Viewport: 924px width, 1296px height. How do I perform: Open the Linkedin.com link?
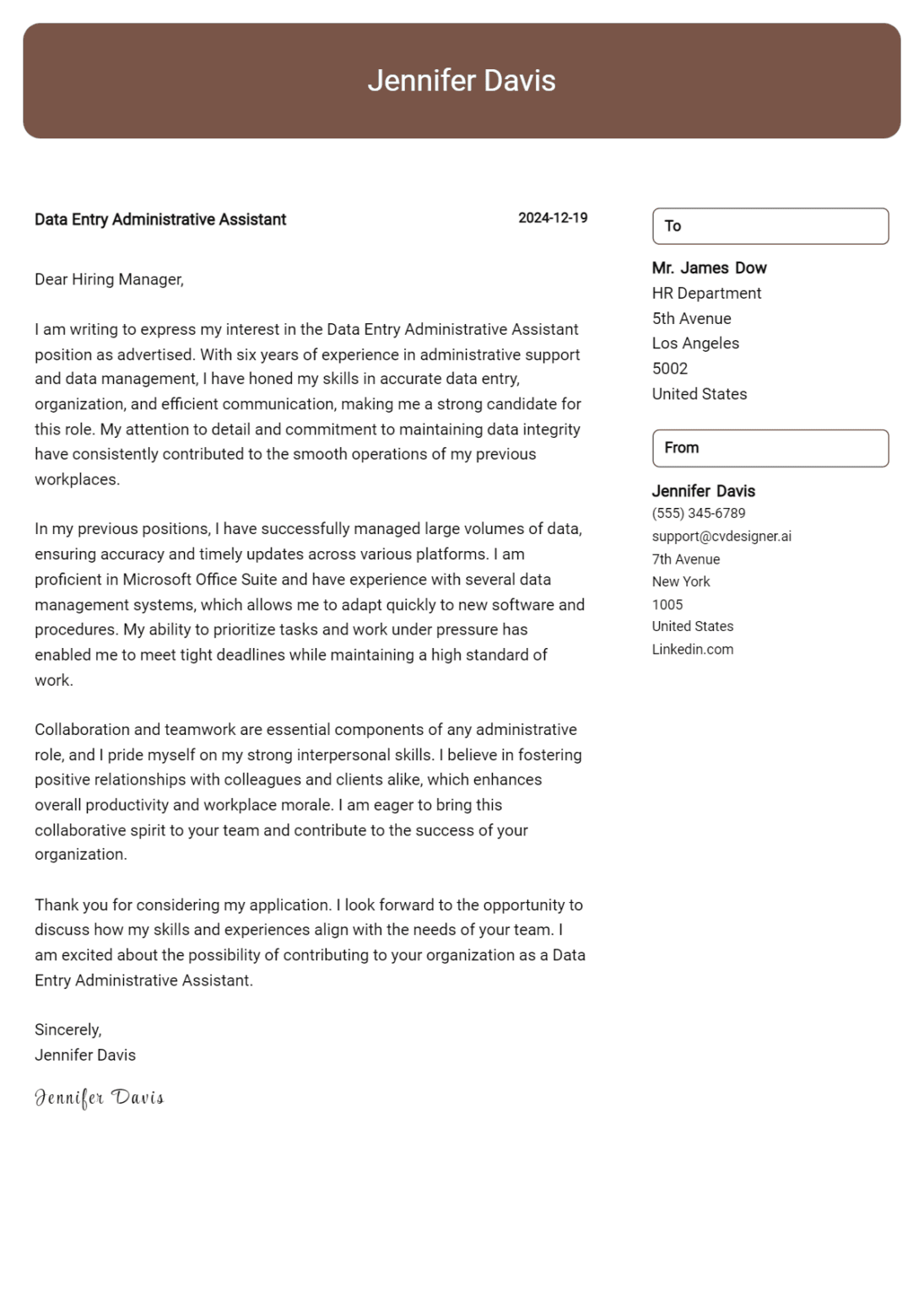692,650
